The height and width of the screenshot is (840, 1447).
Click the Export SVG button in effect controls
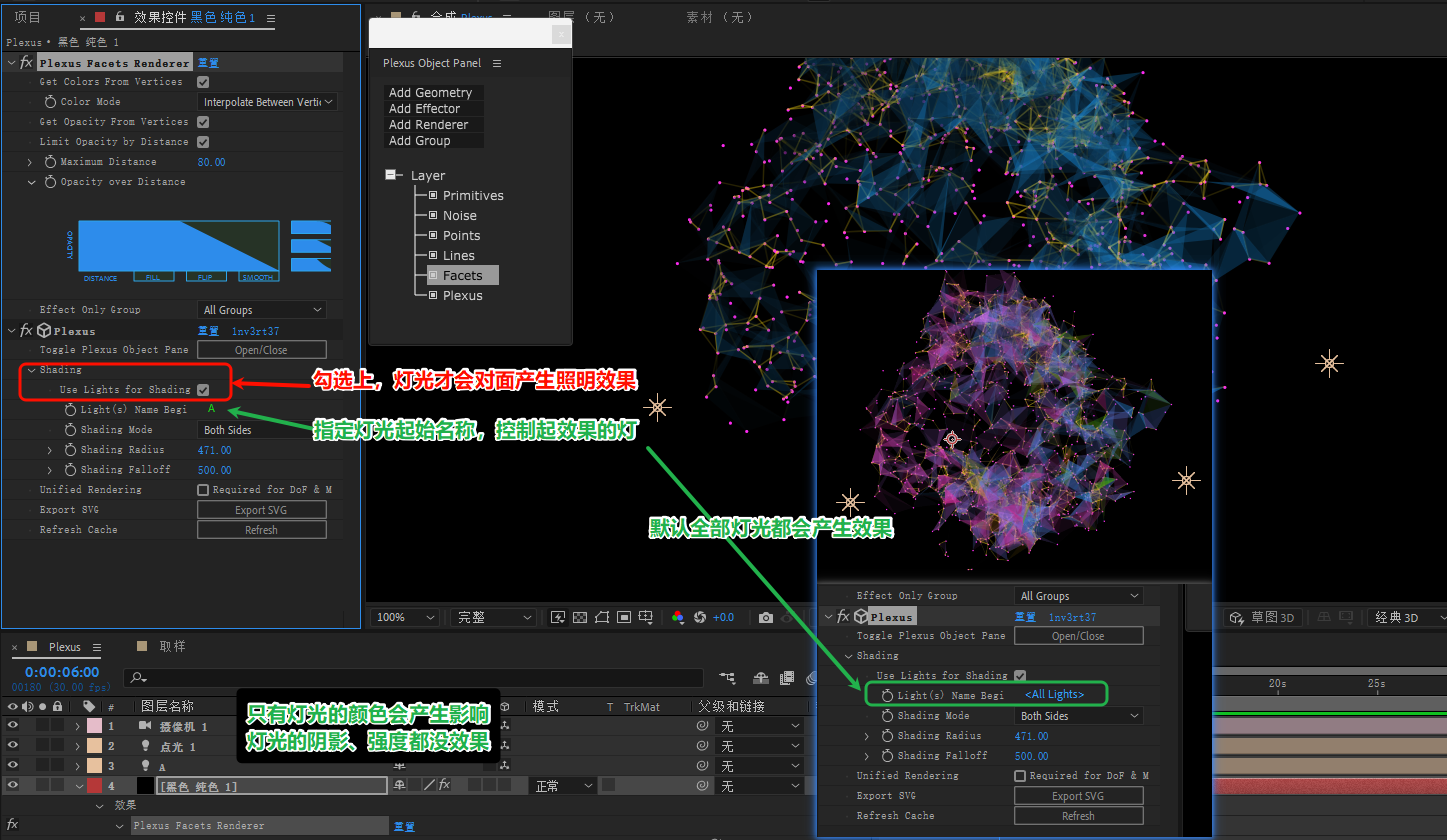click(262, 510)
